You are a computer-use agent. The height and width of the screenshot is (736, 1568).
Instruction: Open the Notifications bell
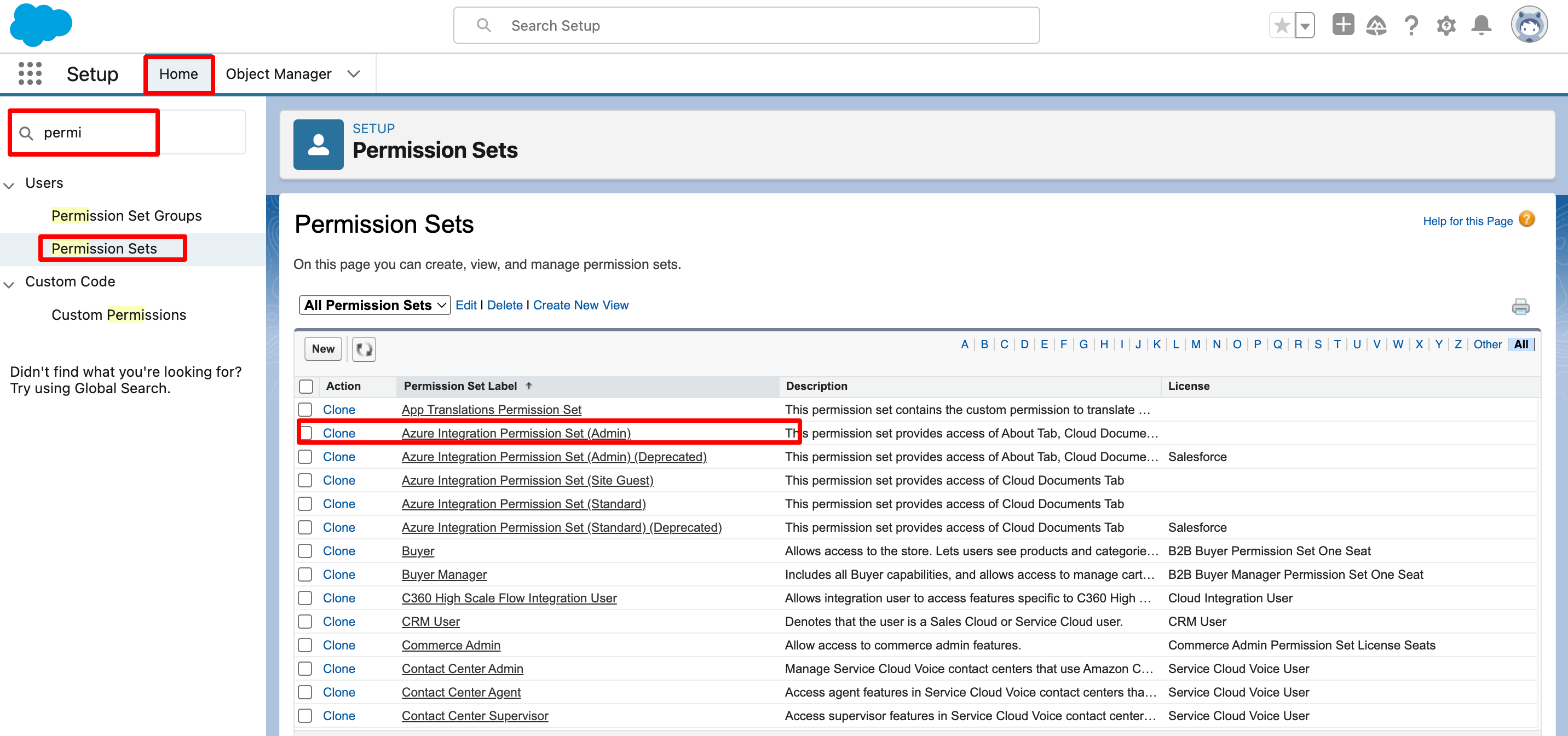click(1480, 26)
